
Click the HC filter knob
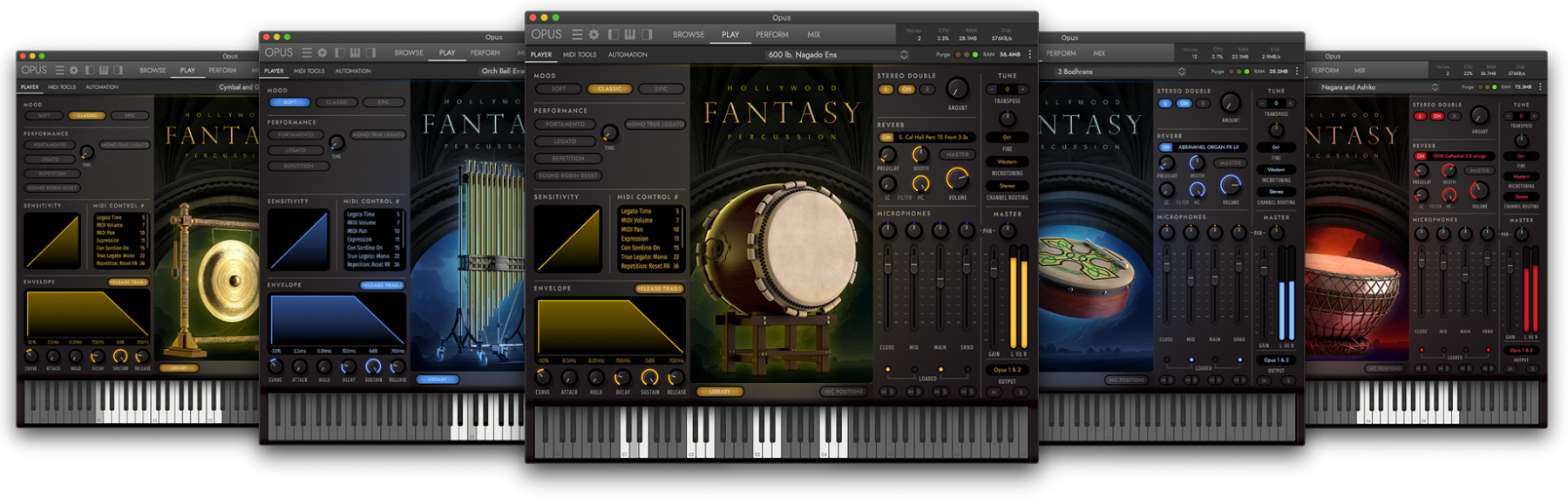920,184
